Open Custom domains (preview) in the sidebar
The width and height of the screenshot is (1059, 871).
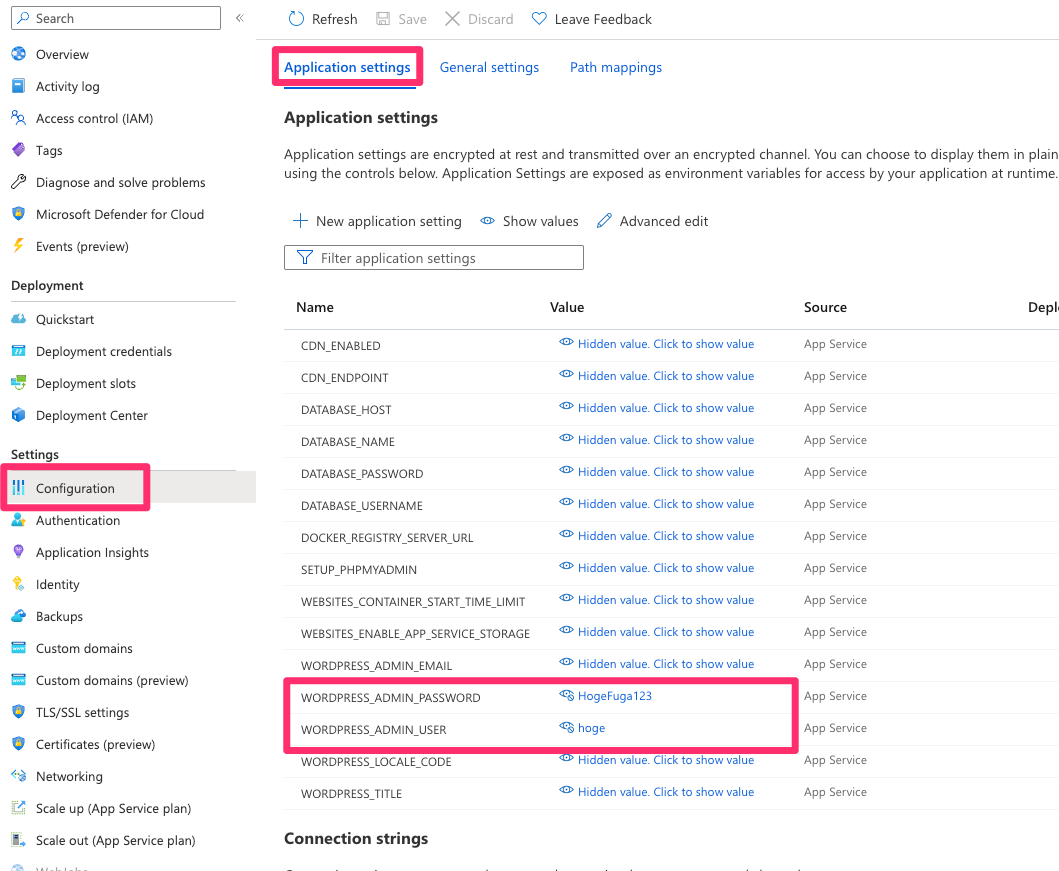coord(112,680)
